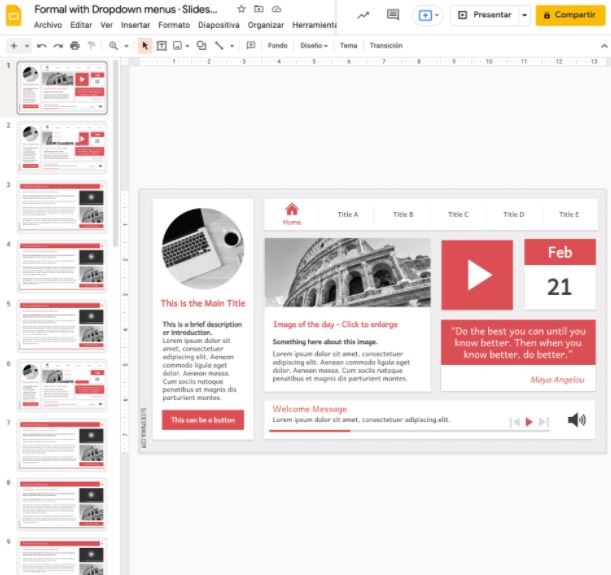Viewport: 611px width, 575px height.
Task: Click Title C tab on slide
Action: pos(458,214)
